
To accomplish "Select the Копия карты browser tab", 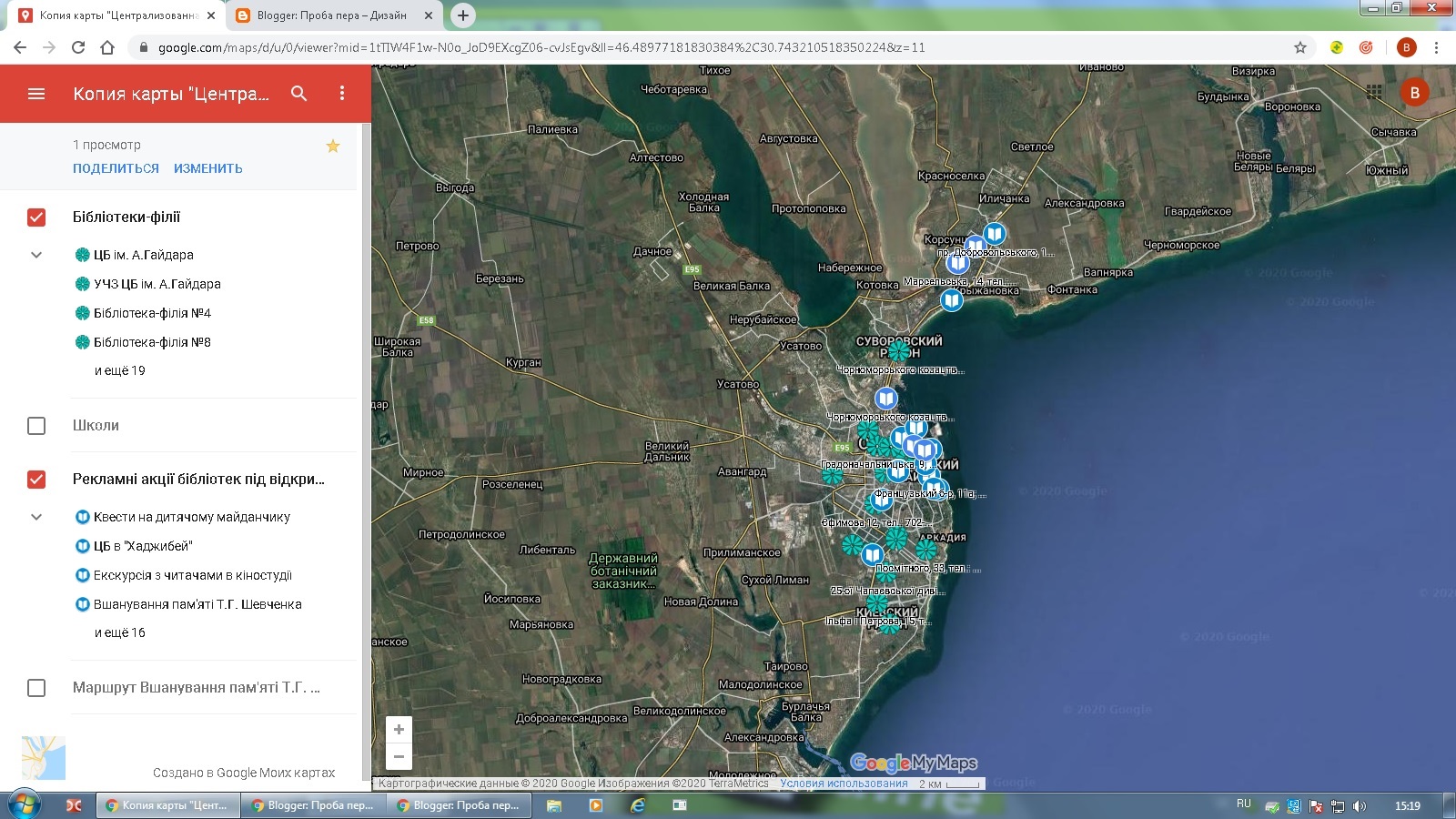I will [x=118, y=15].
